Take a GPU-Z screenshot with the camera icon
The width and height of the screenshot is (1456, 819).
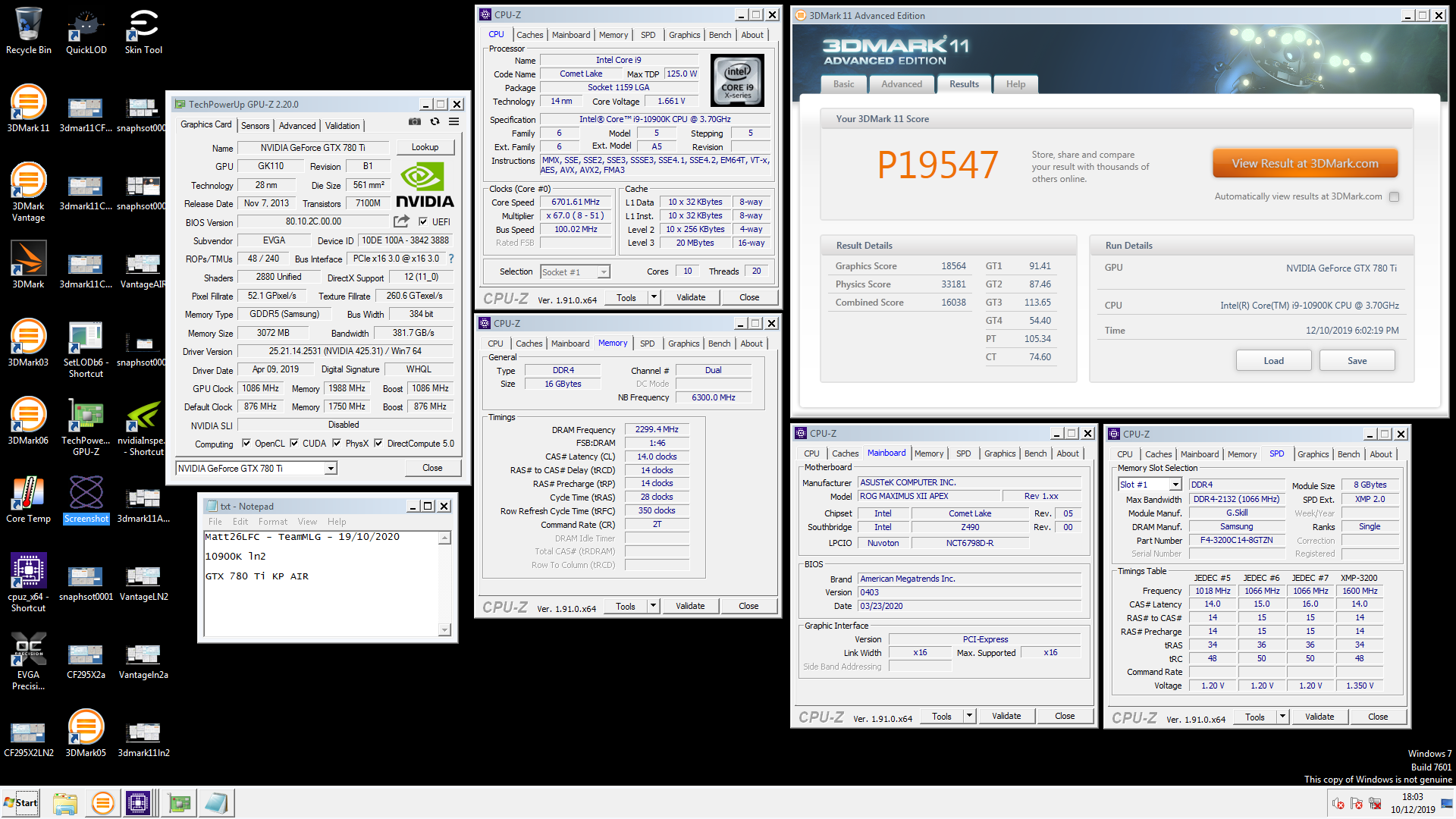pyautogui.click(x=414, y=122)
